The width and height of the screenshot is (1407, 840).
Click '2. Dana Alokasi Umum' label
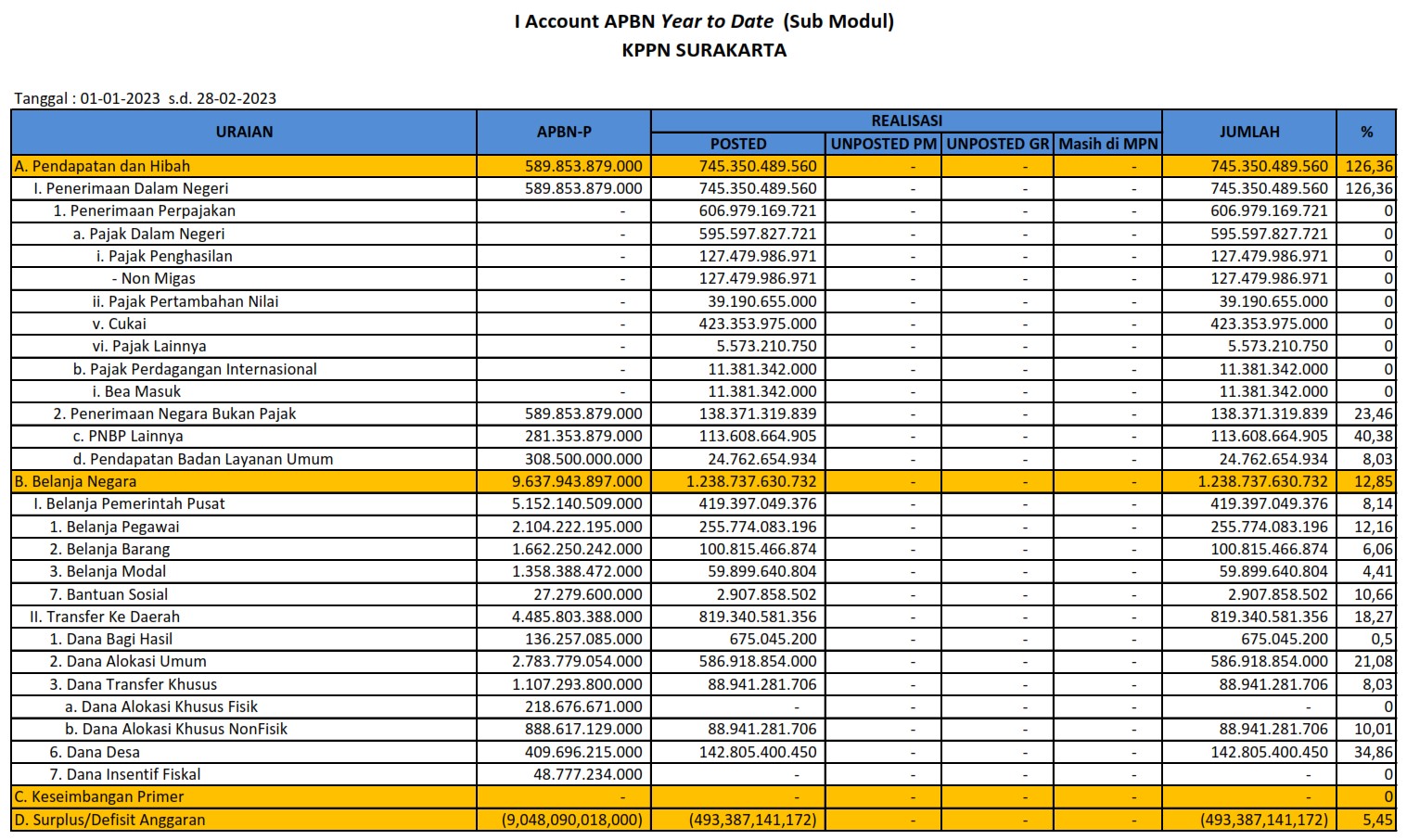128,661
